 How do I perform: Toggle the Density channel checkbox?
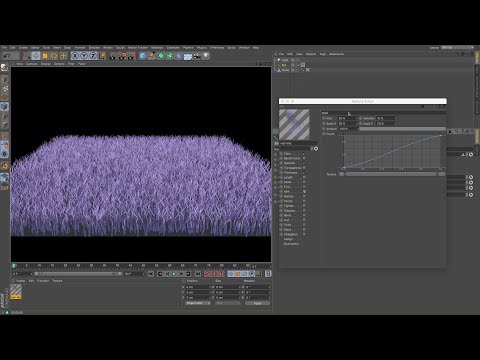pyautogui.click(x=304, y=196)
